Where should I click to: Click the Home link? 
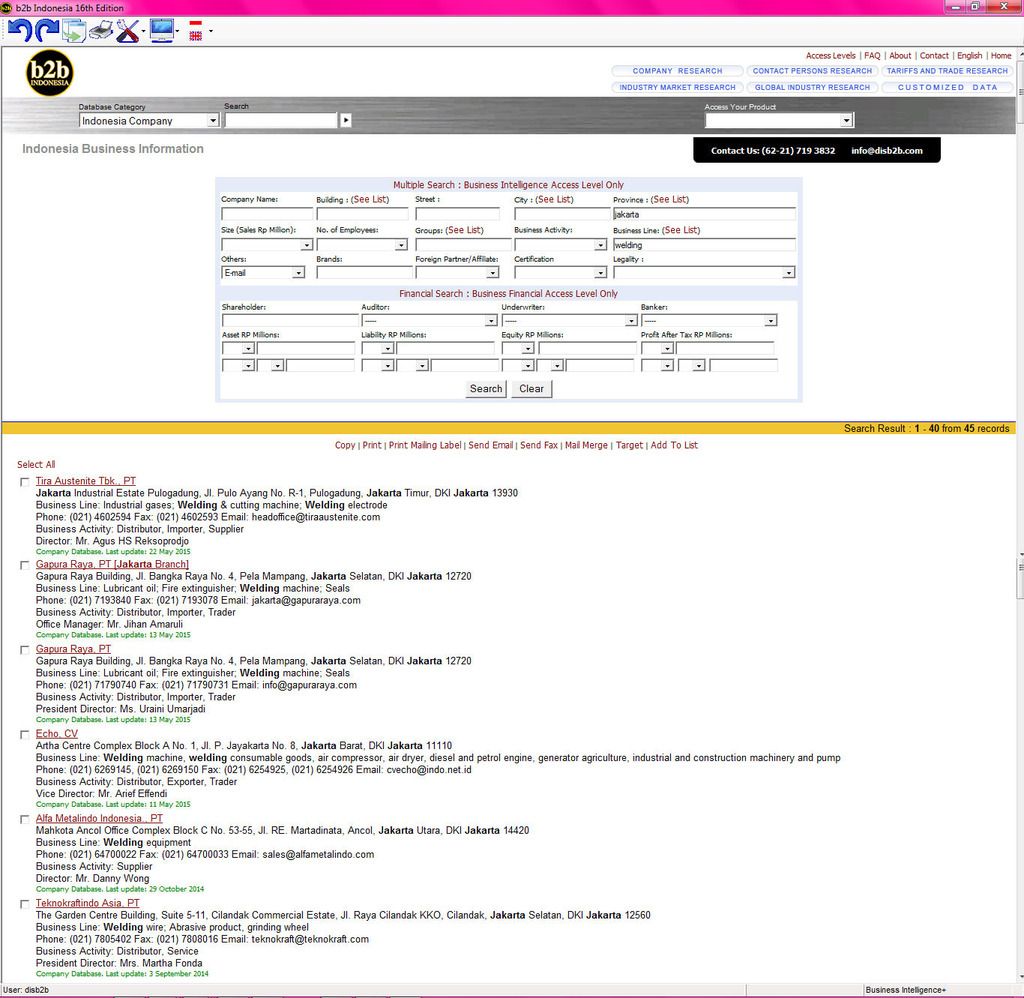tap(1000, 56)
